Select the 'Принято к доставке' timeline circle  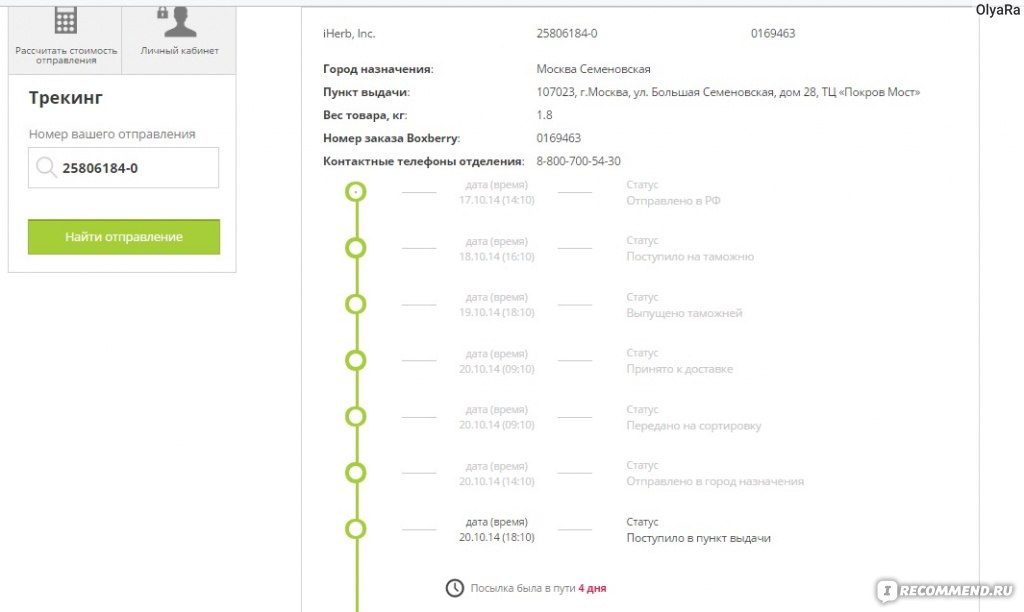355,361
